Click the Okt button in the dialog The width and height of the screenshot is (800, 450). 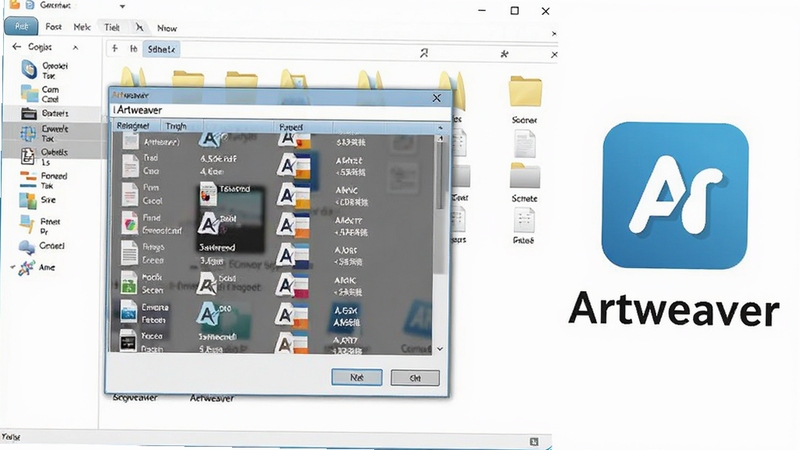415,378
